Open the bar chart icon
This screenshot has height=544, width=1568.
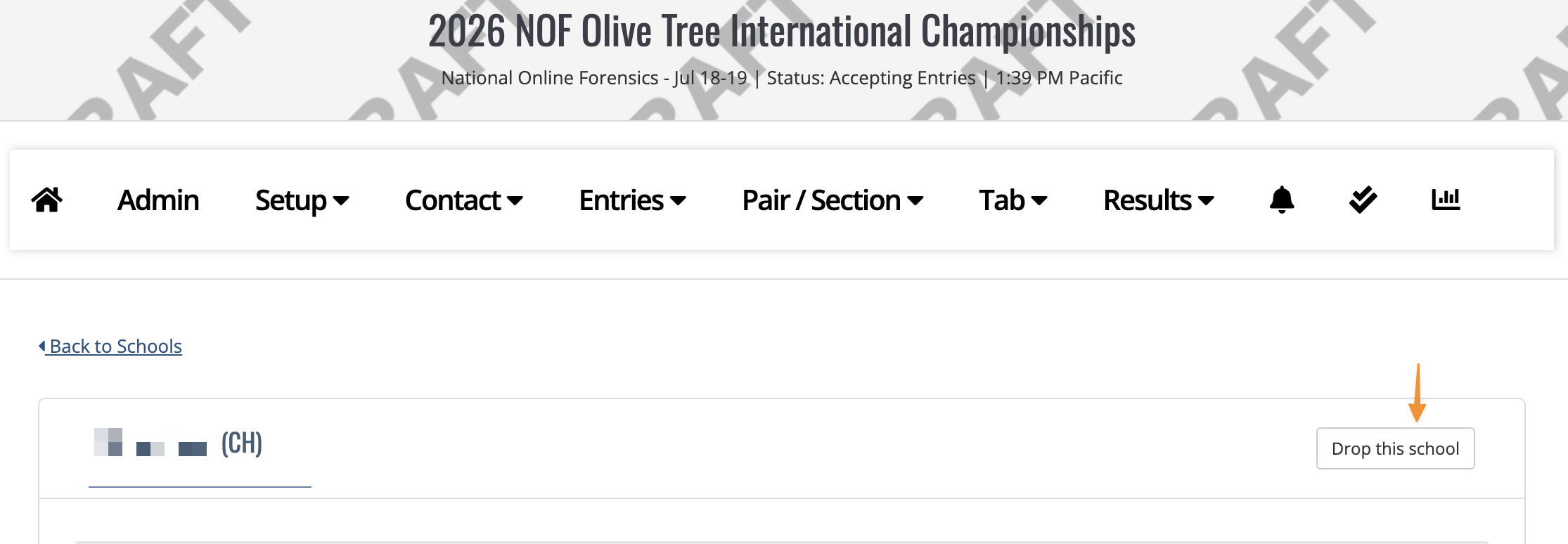[x=1446, y=200]
